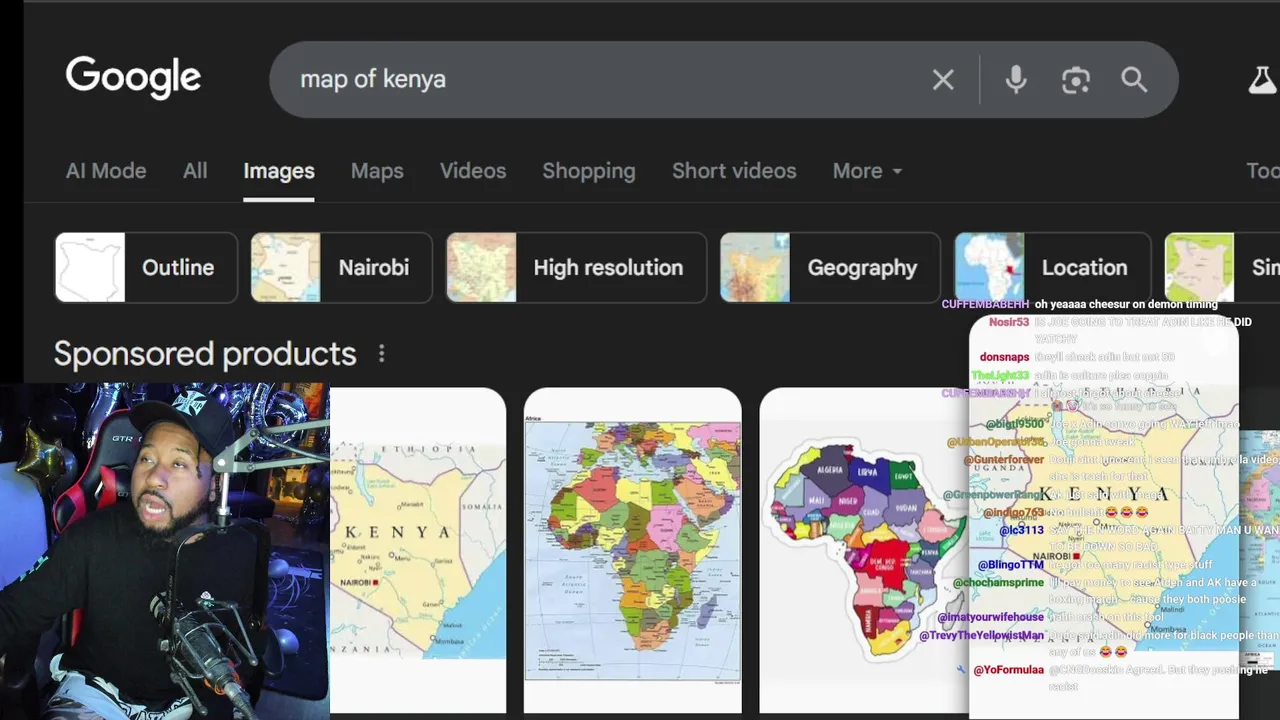The image size is (1280, 720).
Task: Select the Shopping tab
Action: pyautogui.click(x=589, y=171)
